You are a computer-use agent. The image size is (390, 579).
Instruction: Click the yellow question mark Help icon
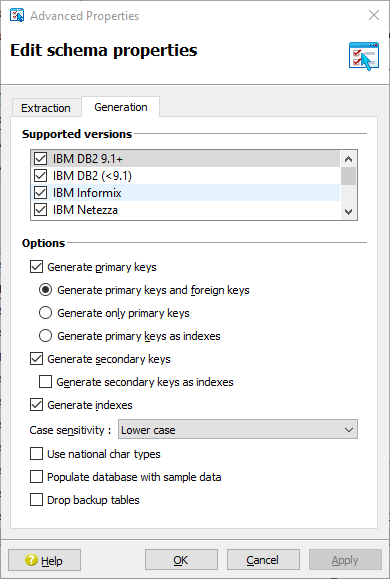[31, 560]
